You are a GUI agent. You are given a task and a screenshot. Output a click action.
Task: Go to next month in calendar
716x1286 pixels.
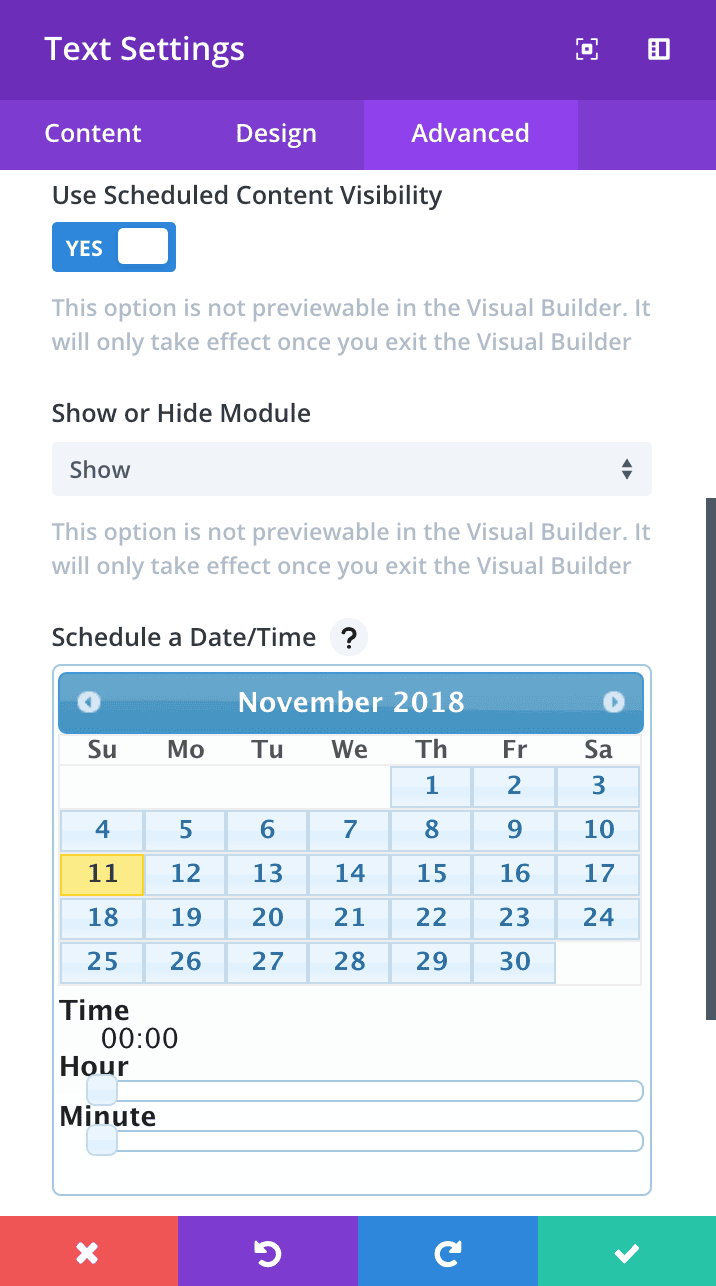614,702
